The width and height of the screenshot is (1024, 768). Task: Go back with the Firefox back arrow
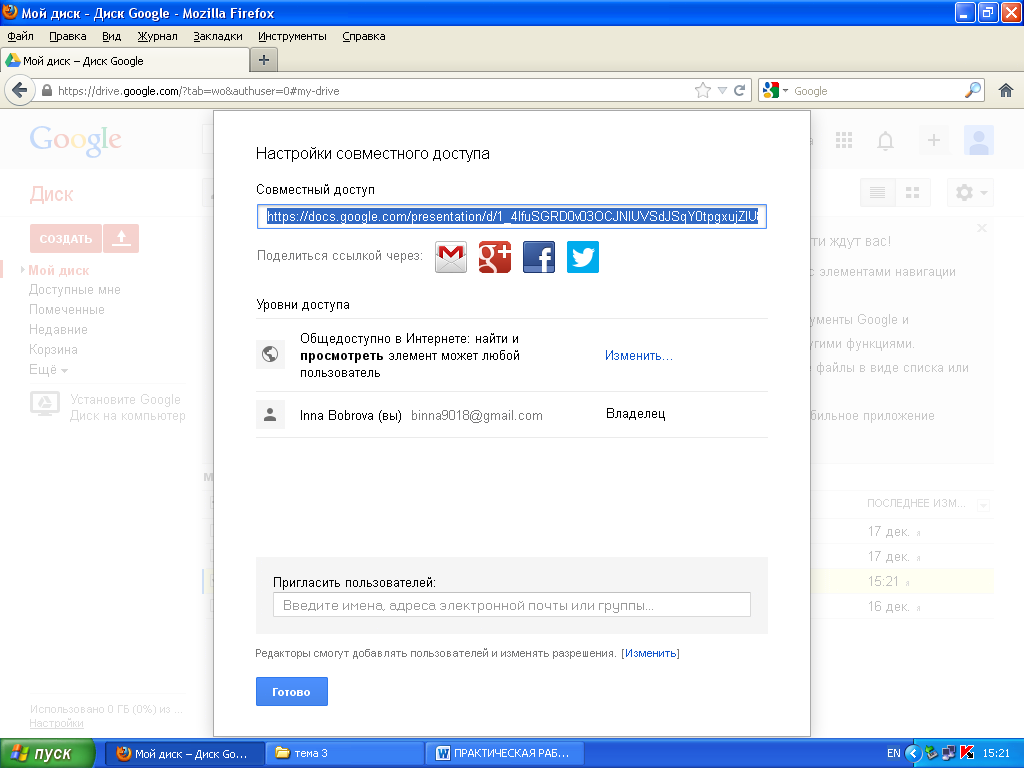click(x=20, y=90)
